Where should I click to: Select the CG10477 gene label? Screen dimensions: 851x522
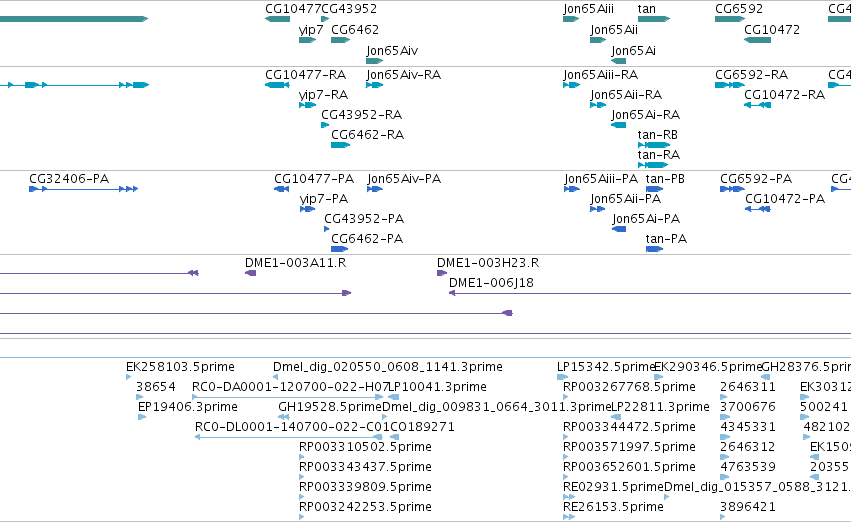point(293,9)
